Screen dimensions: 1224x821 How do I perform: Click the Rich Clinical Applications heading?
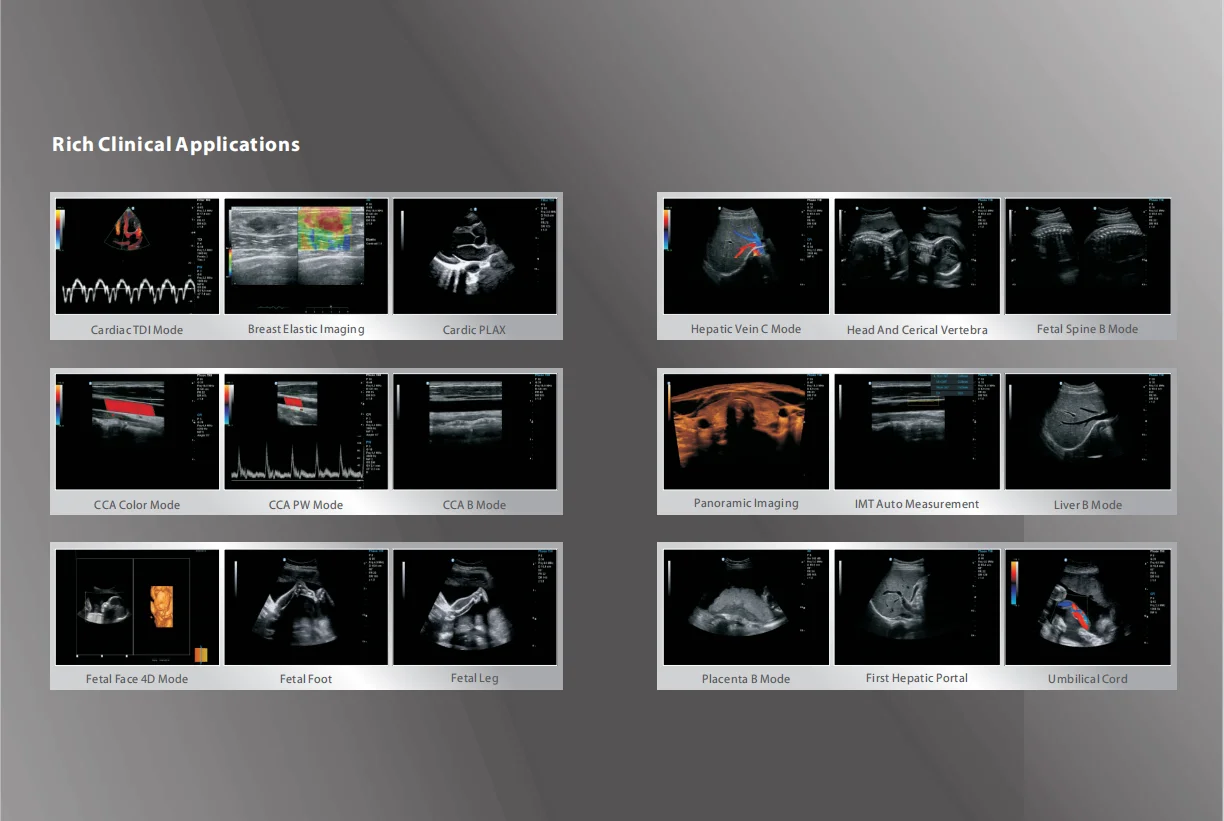[x=176, y=145]
